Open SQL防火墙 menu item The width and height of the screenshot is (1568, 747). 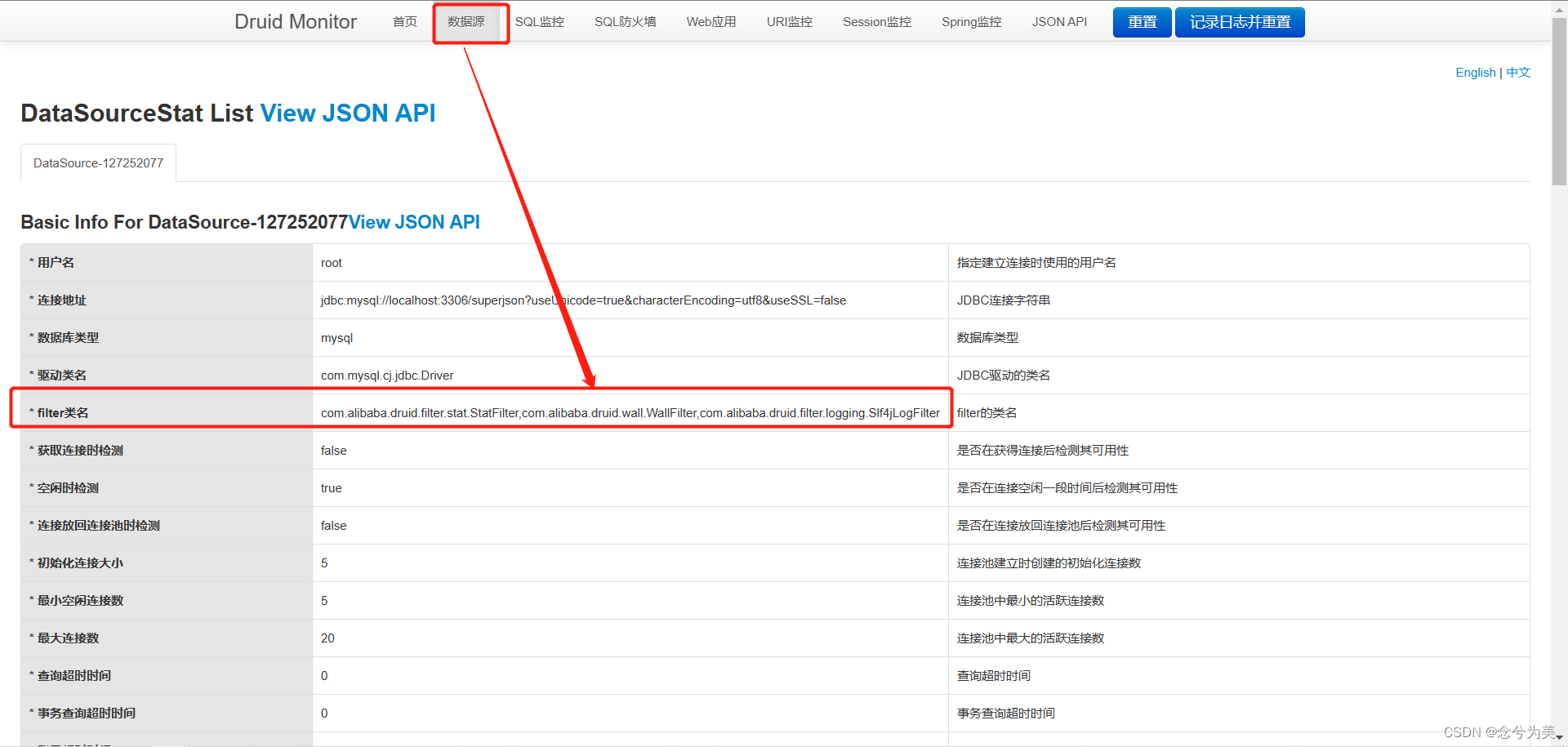(625, 22)
